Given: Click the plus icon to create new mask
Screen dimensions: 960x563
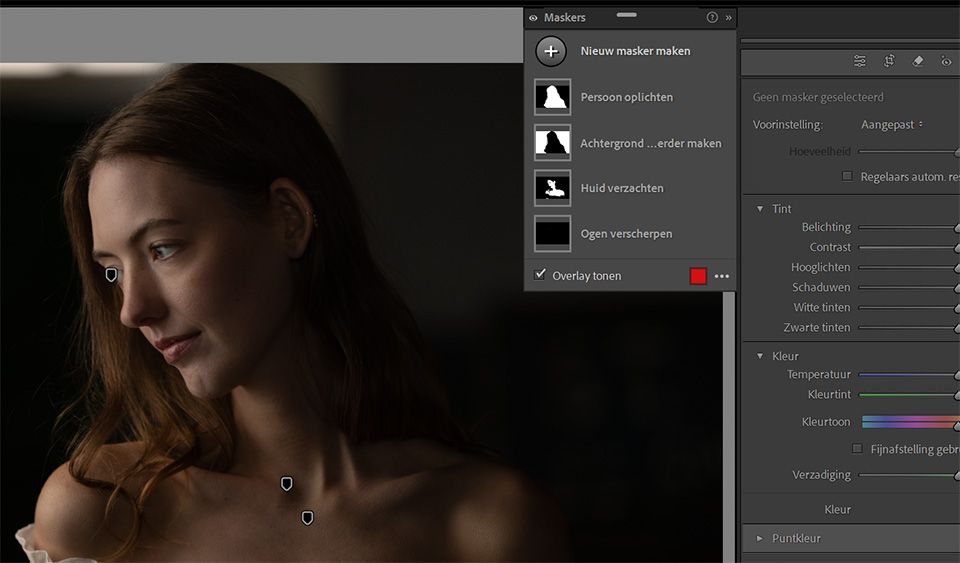Looking at the screenshot, I should tap(551, 51).
